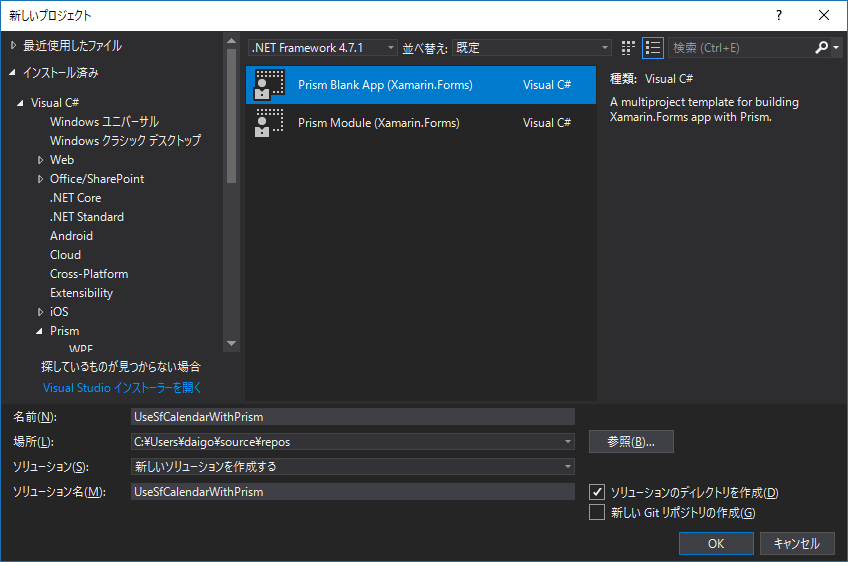Viewport: 848px width, 562px height.
Task: Select Windows クラシック デスクトップ category
Action: (125, 141)
